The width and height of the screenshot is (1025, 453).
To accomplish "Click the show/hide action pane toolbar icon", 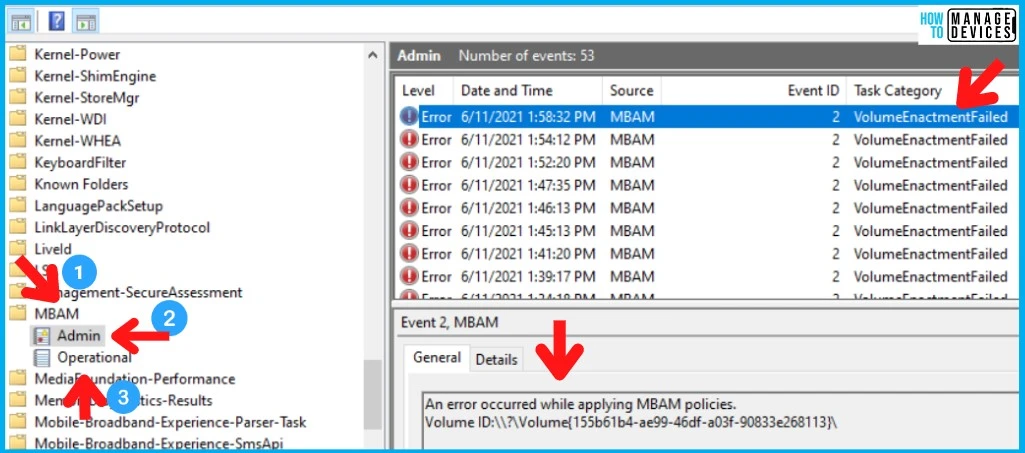I will tap(86, 22).
